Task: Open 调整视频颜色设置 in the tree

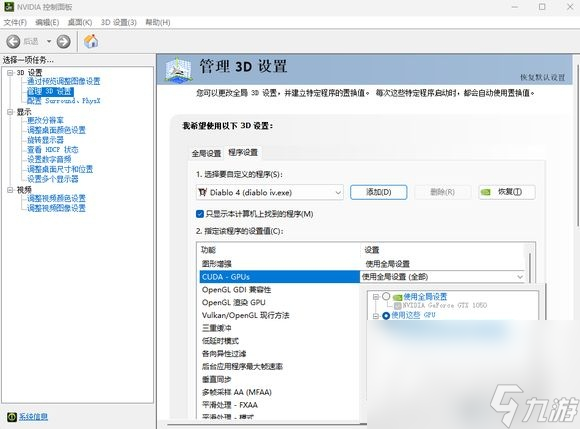Action: [x=56, y=198]
